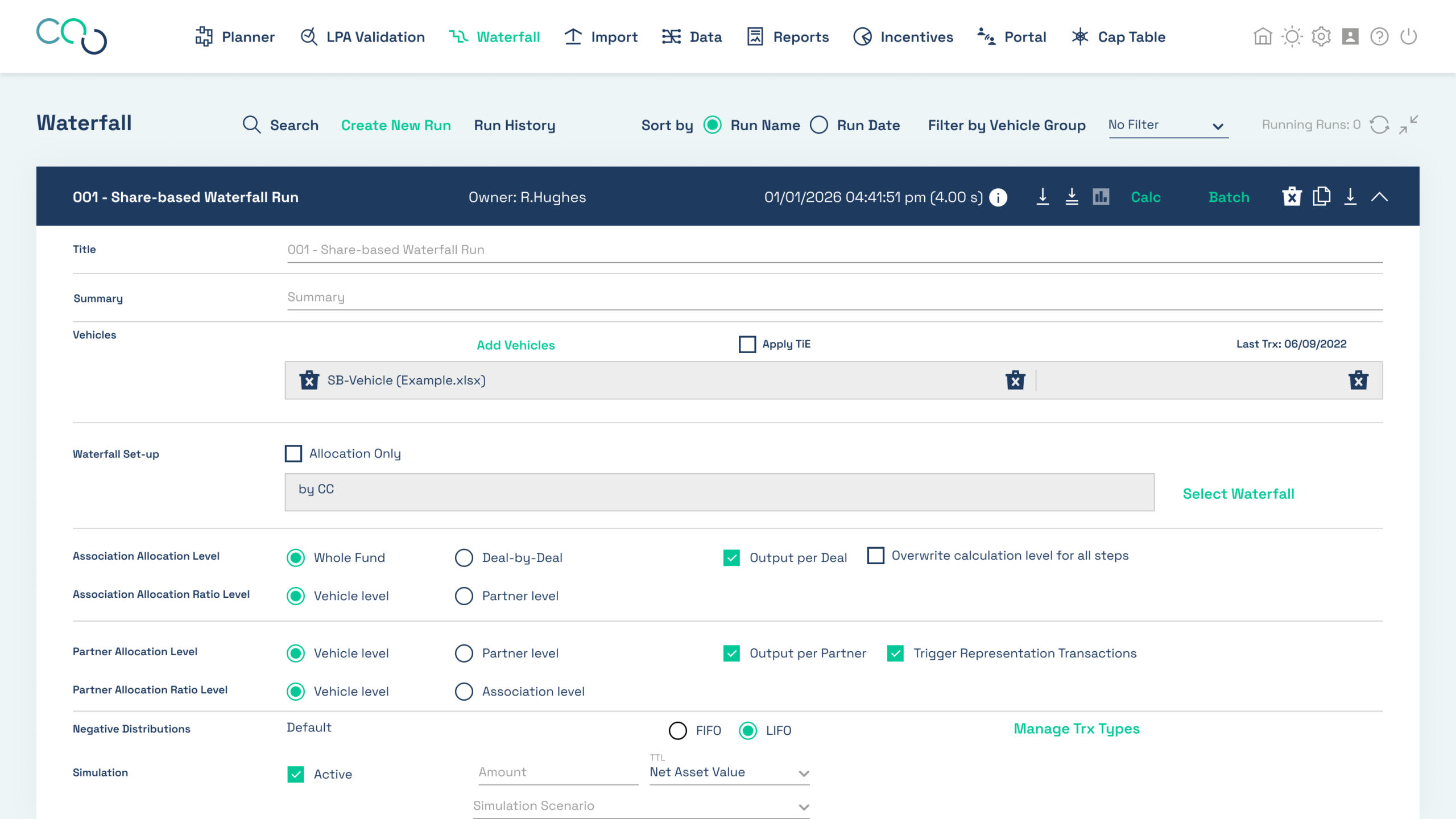The width and height of the screenshot is (1456, 819).
Task: Click the Summary input field
Action: click(835, 297)
